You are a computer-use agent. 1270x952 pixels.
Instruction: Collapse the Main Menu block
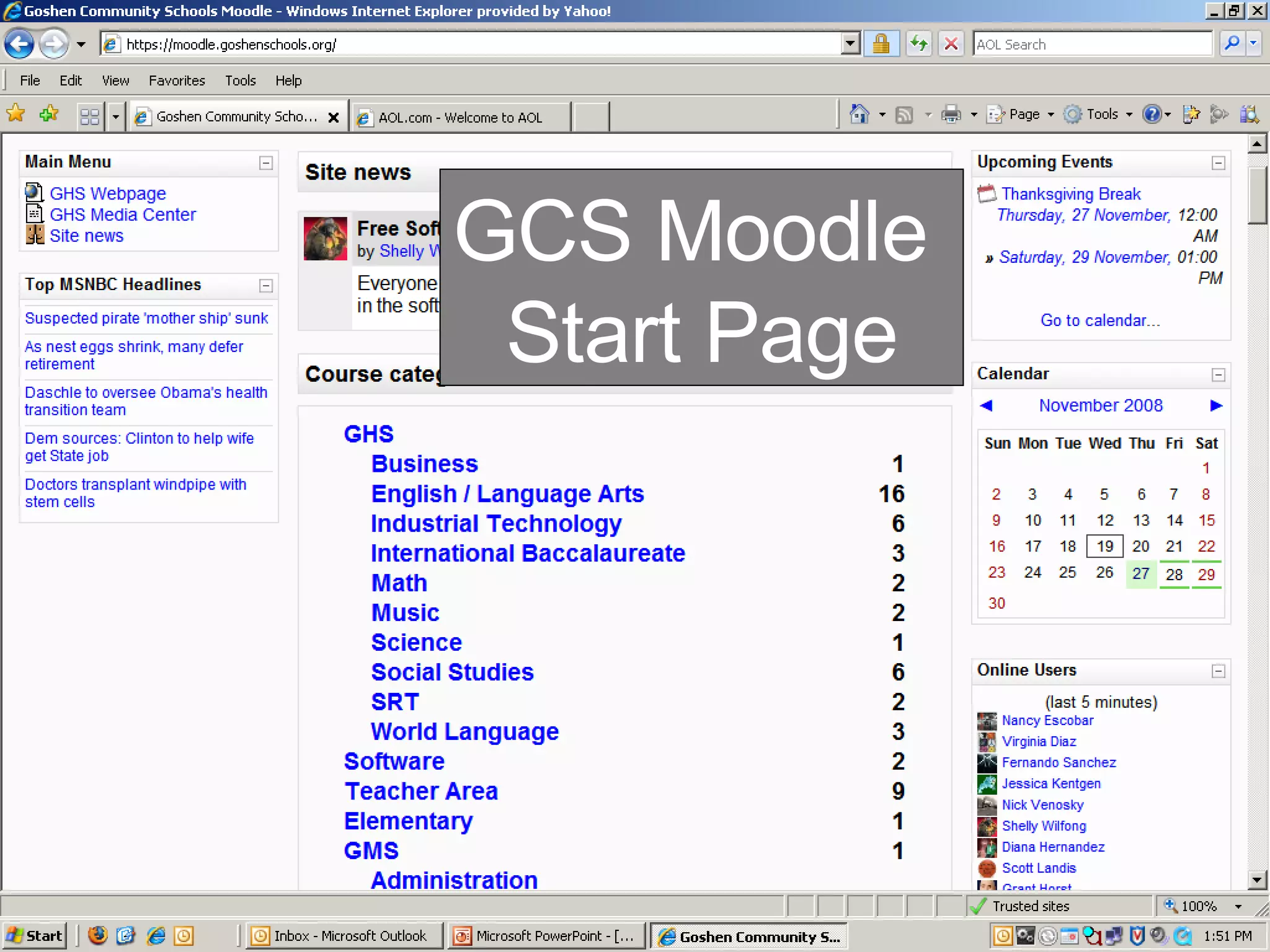point(266,163)
